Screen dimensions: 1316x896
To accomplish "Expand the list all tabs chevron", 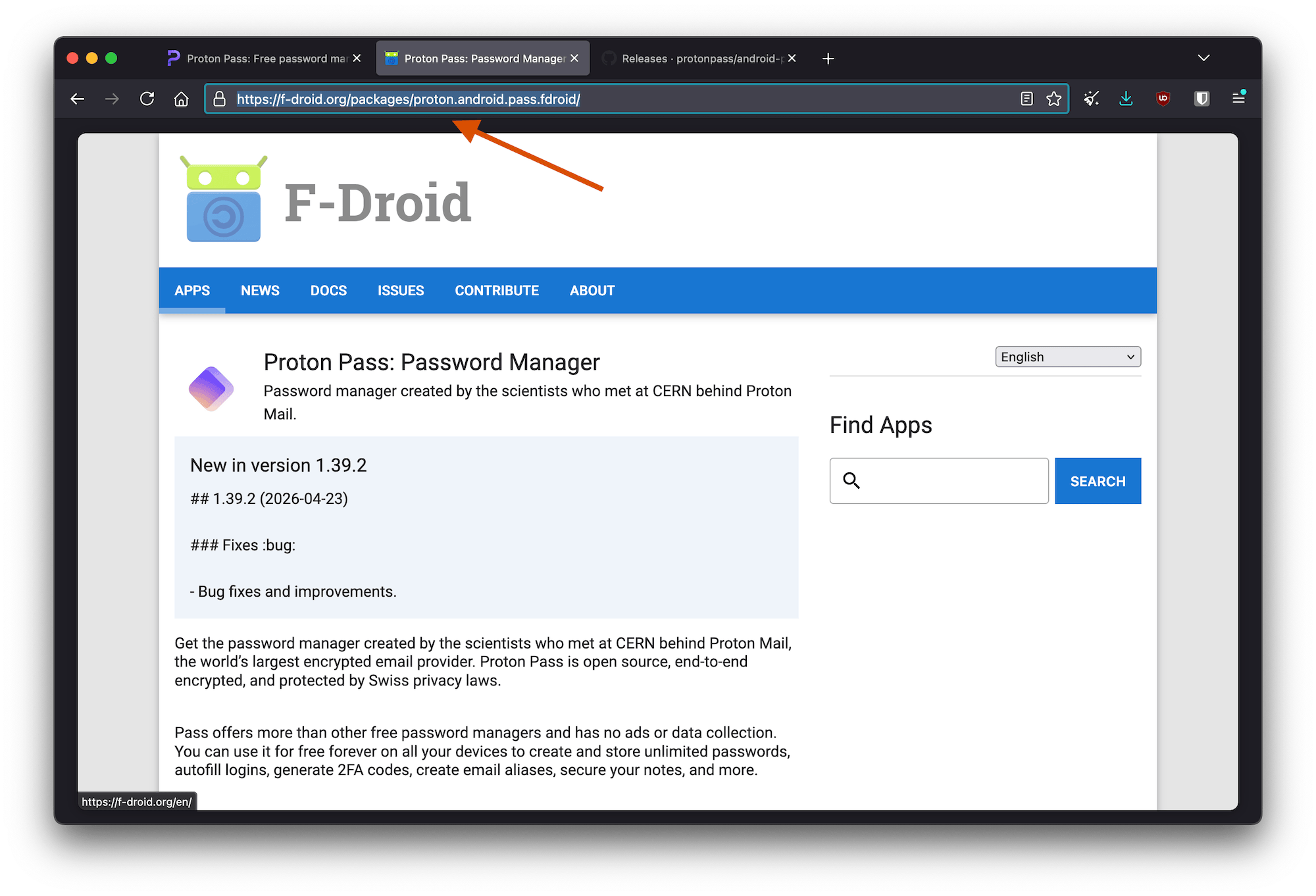I will click(x=1203, y=58).
